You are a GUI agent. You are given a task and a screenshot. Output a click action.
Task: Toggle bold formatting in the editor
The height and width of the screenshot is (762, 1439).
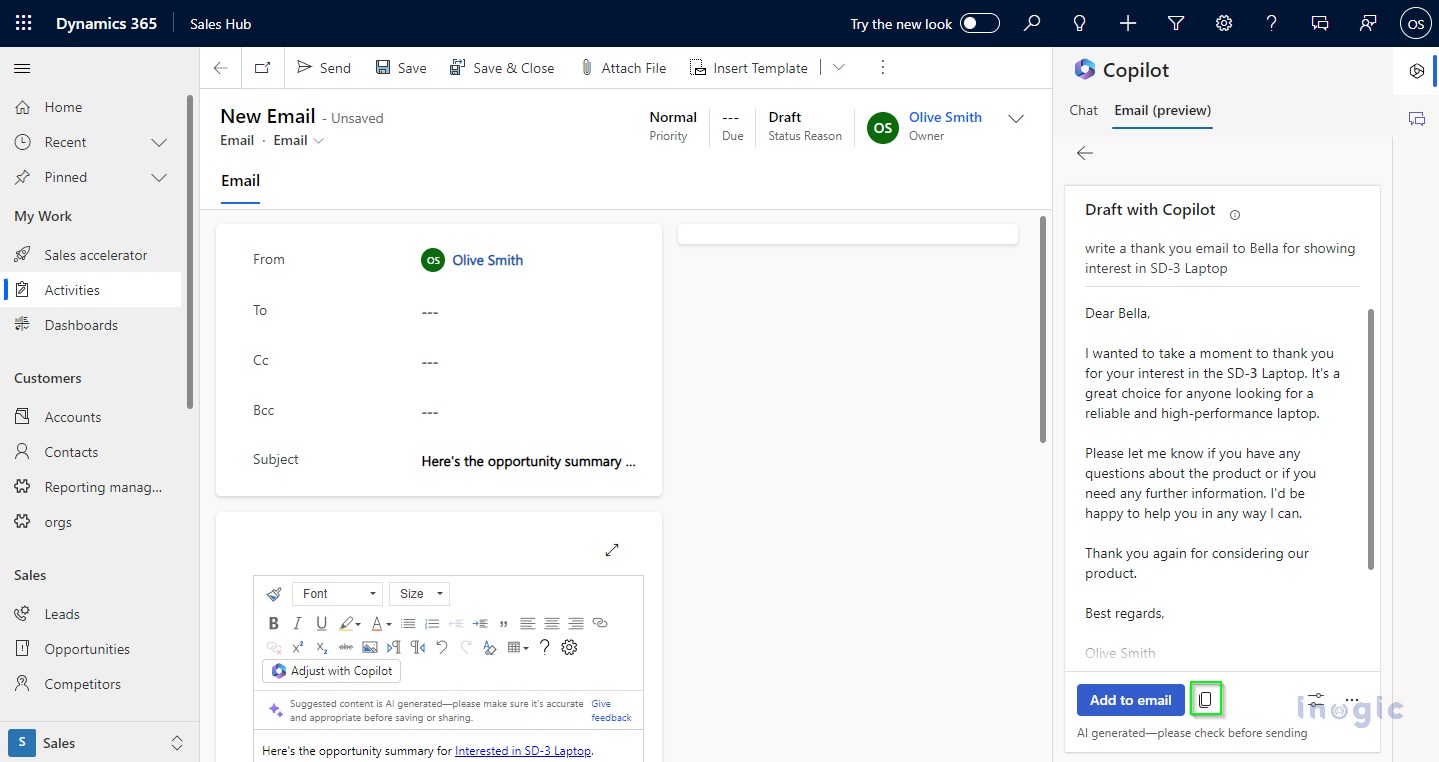[x=274, y=623]
